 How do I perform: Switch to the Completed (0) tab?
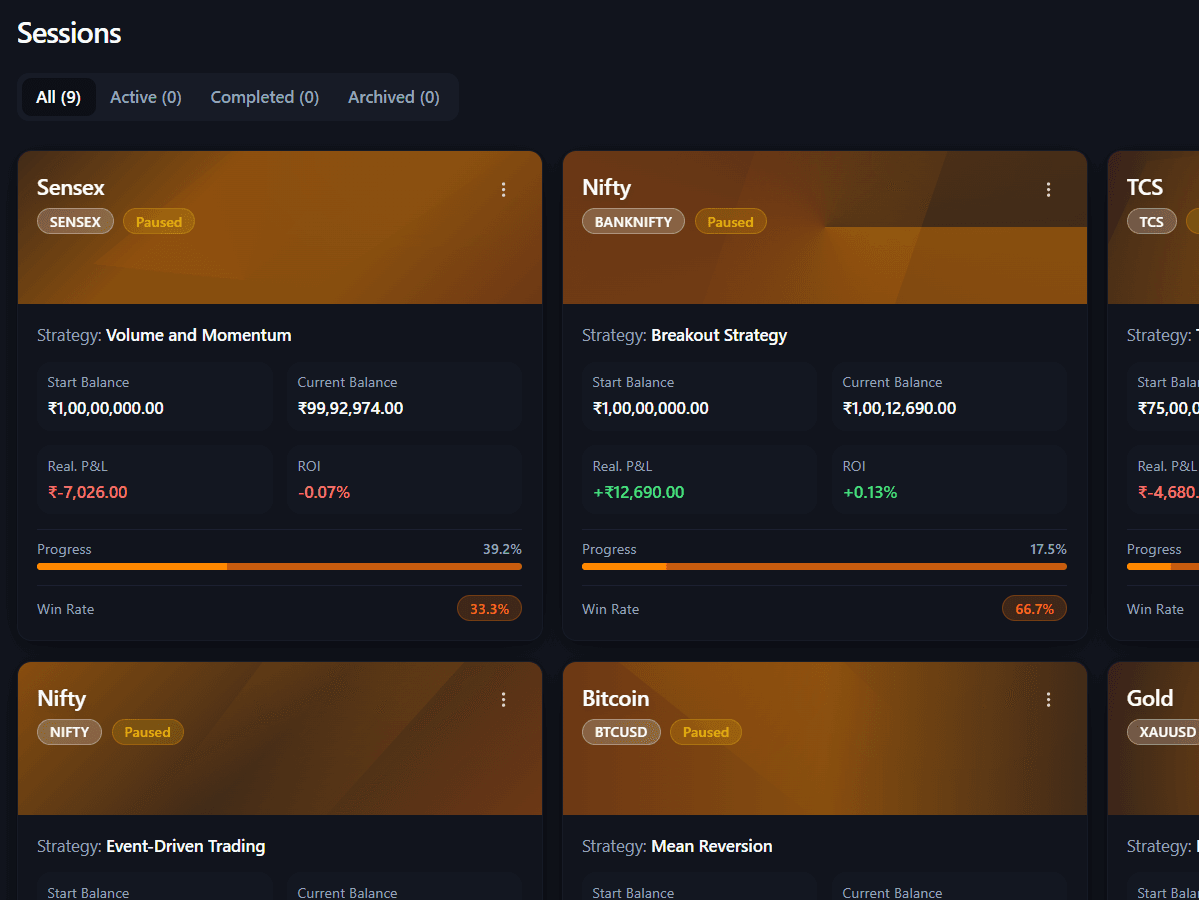(x=265, y=97)
